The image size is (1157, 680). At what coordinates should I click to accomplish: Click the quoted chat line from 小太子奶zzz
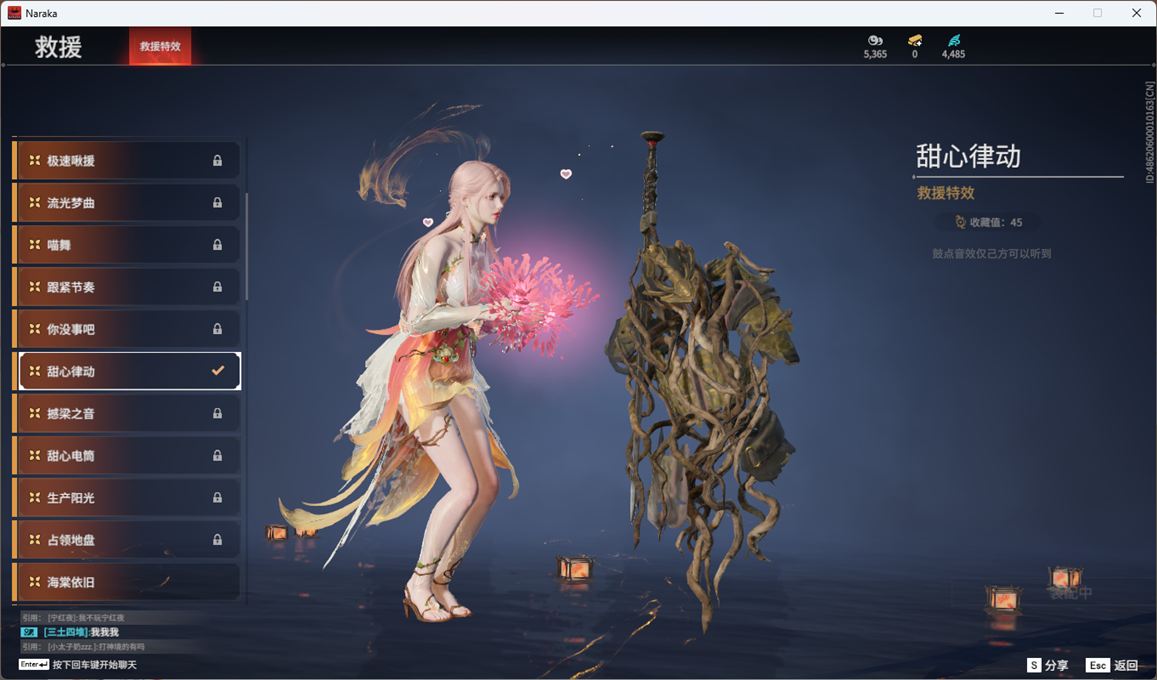pos(83,647)
